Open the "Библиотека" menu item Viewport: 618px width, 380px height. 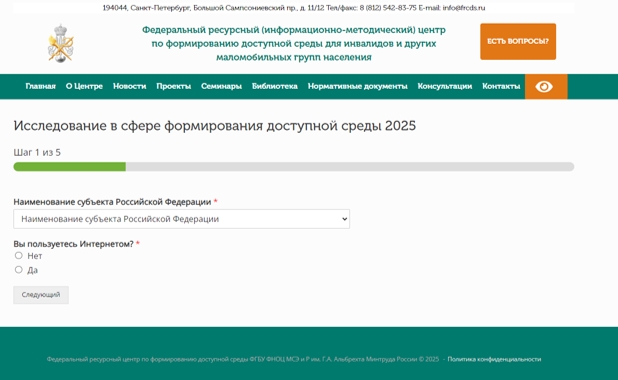(275, 86)
